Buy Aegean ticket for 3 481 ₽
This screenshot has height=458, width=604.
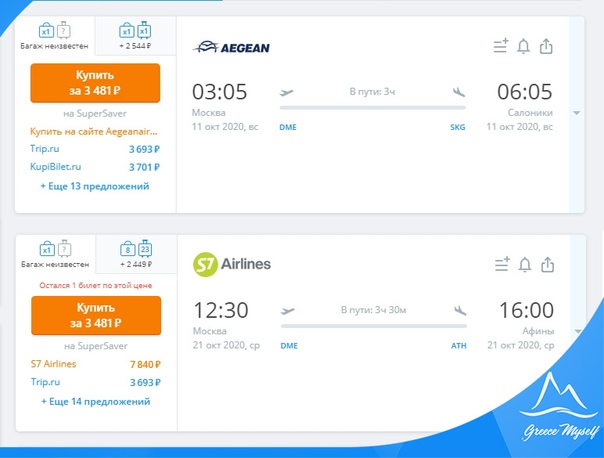tap(95, 83)
